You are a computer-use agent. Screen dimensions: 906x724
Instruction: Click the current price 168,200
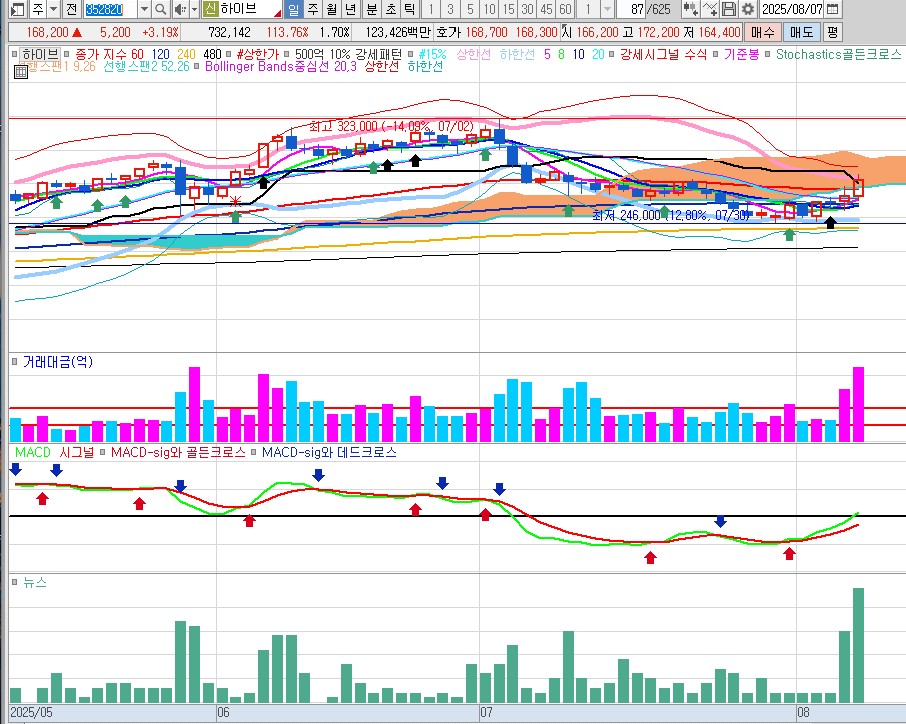coord(47,32)
